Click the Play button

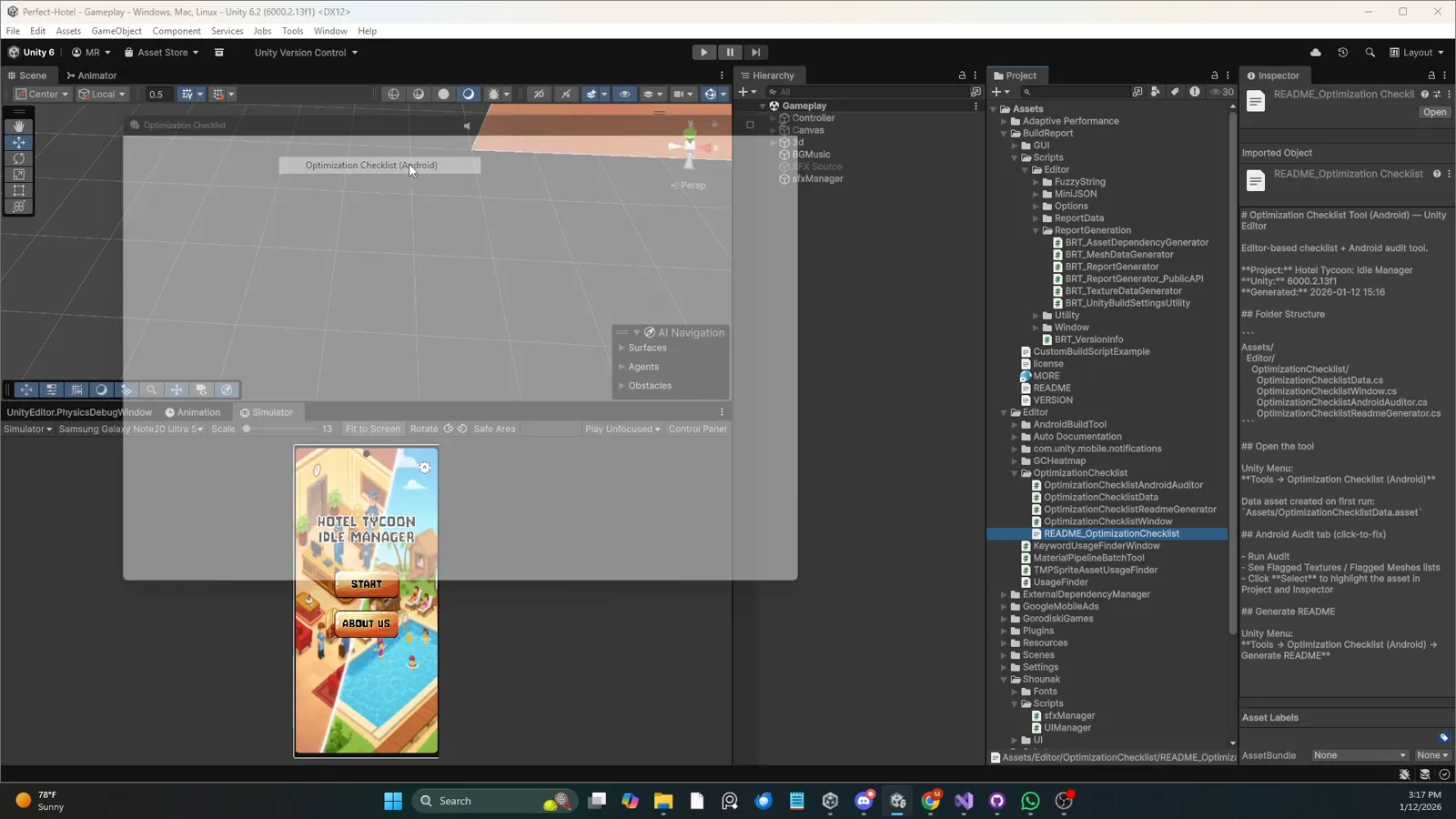[703, 53]
